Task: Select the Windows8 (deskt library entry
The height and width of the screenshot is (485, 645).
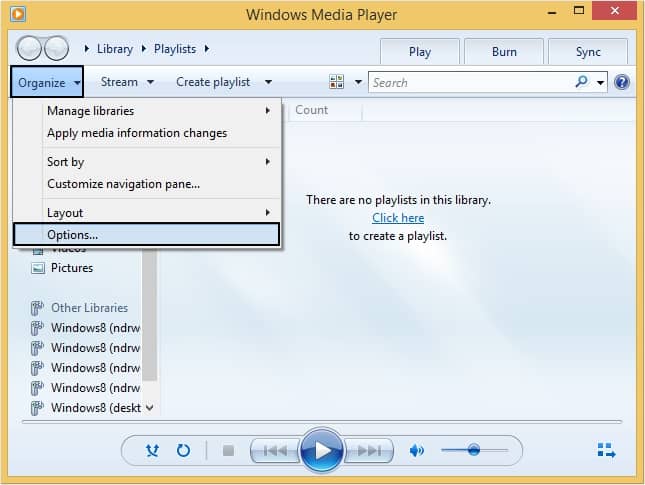Action: 96,408
